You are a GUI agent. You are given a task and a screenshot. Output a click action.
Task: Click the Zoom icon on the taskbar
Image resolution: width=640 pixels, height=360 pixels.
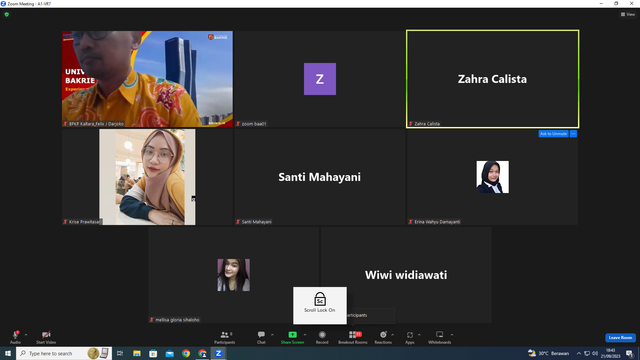tap(219, 353)
